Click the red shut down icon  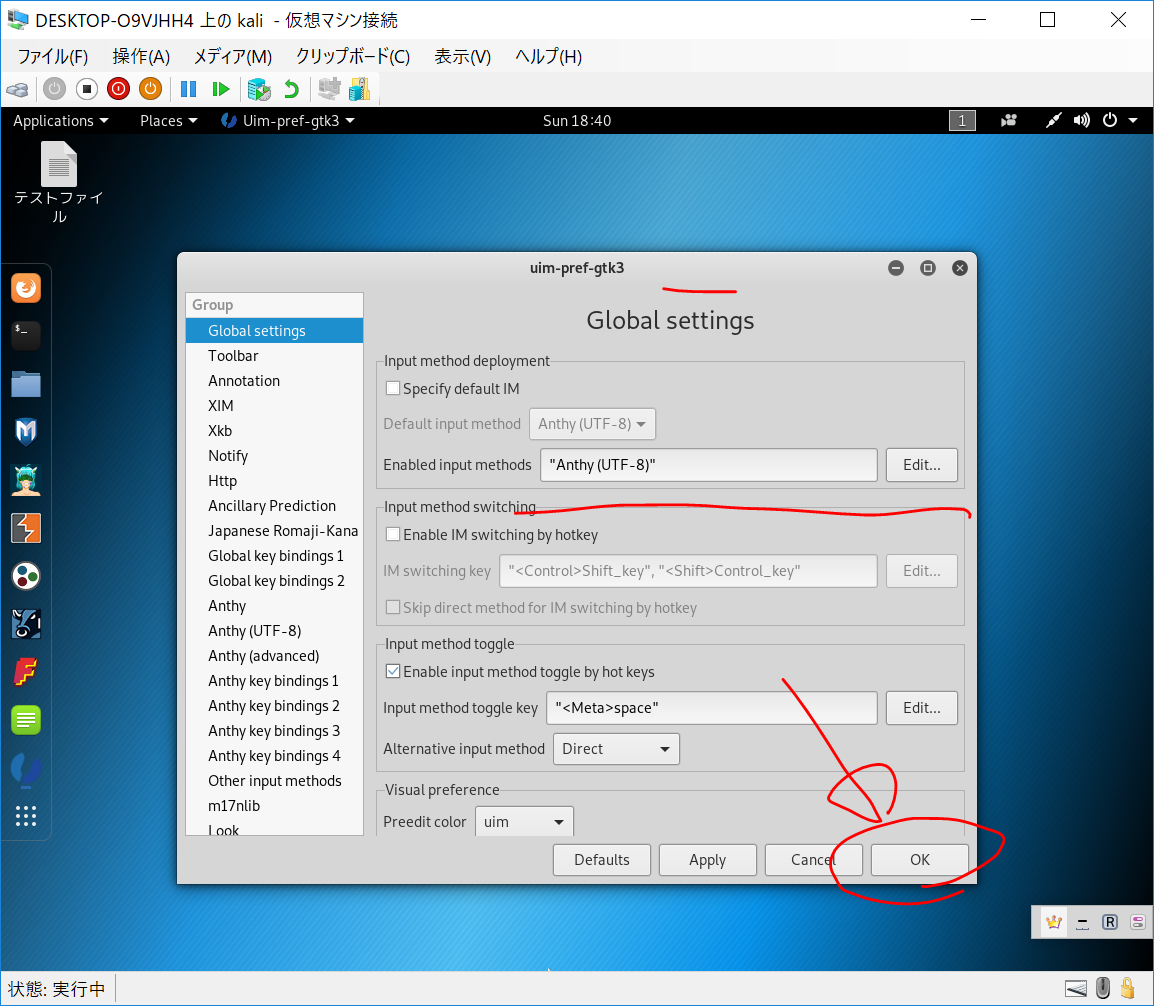point(118,89)
